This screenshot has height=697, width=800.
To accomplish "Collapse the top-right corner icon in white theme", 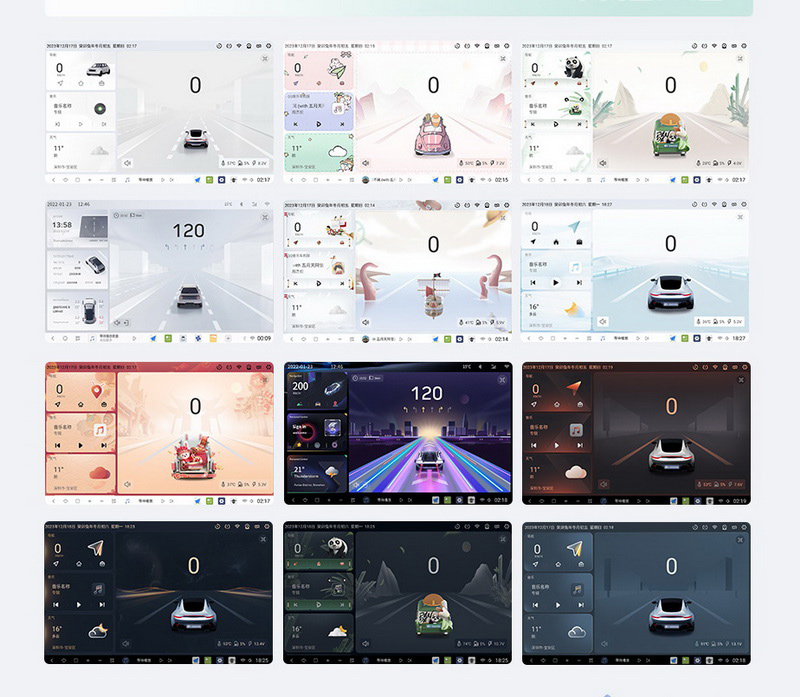I will (x=264, y=59).
